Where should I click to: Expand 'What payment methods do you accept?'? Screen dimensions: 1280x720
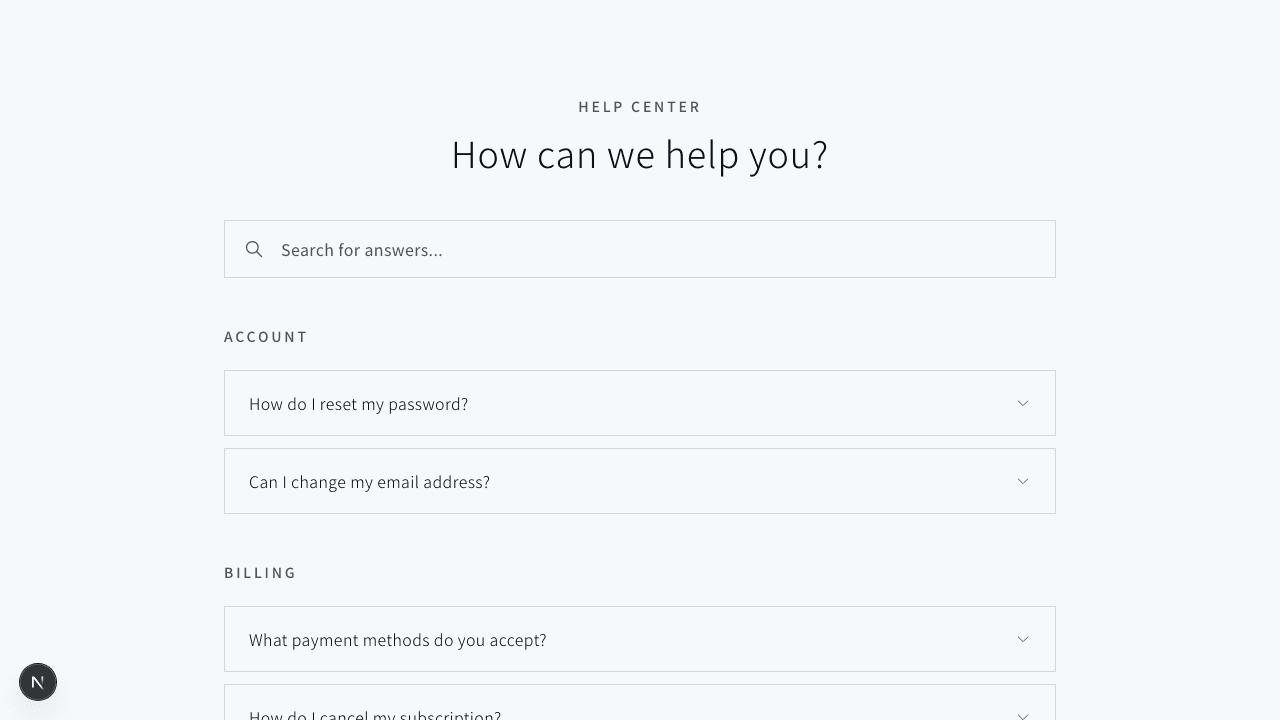pos(397,640)
